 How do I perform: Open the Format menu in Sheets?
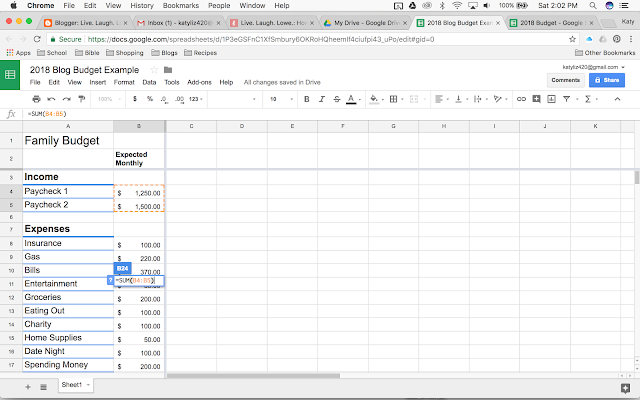pos(124,82)
